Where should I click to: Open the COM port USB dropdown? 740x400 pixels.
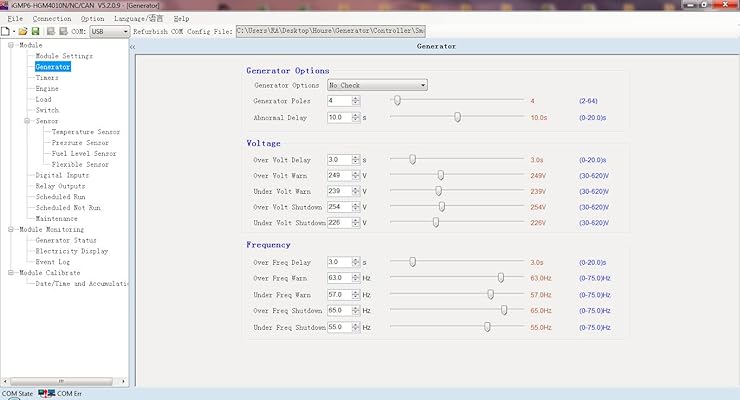pyautogui.click(x=109, y=32)
